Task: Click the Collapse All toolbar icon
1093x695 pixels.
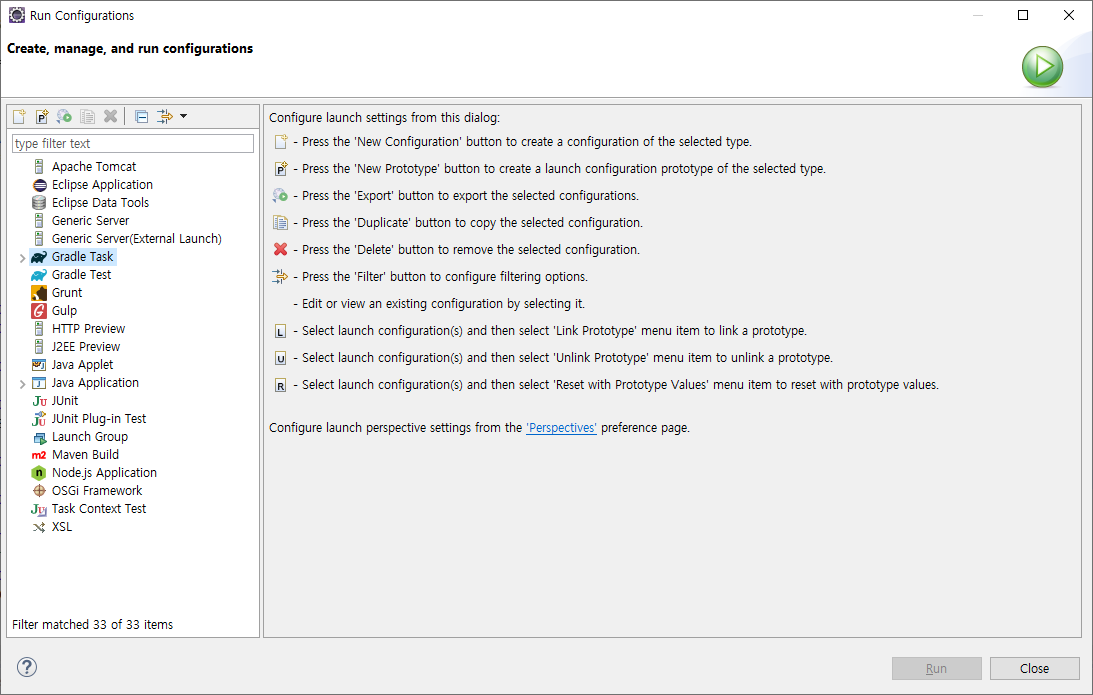Action: tap(142, 116)
